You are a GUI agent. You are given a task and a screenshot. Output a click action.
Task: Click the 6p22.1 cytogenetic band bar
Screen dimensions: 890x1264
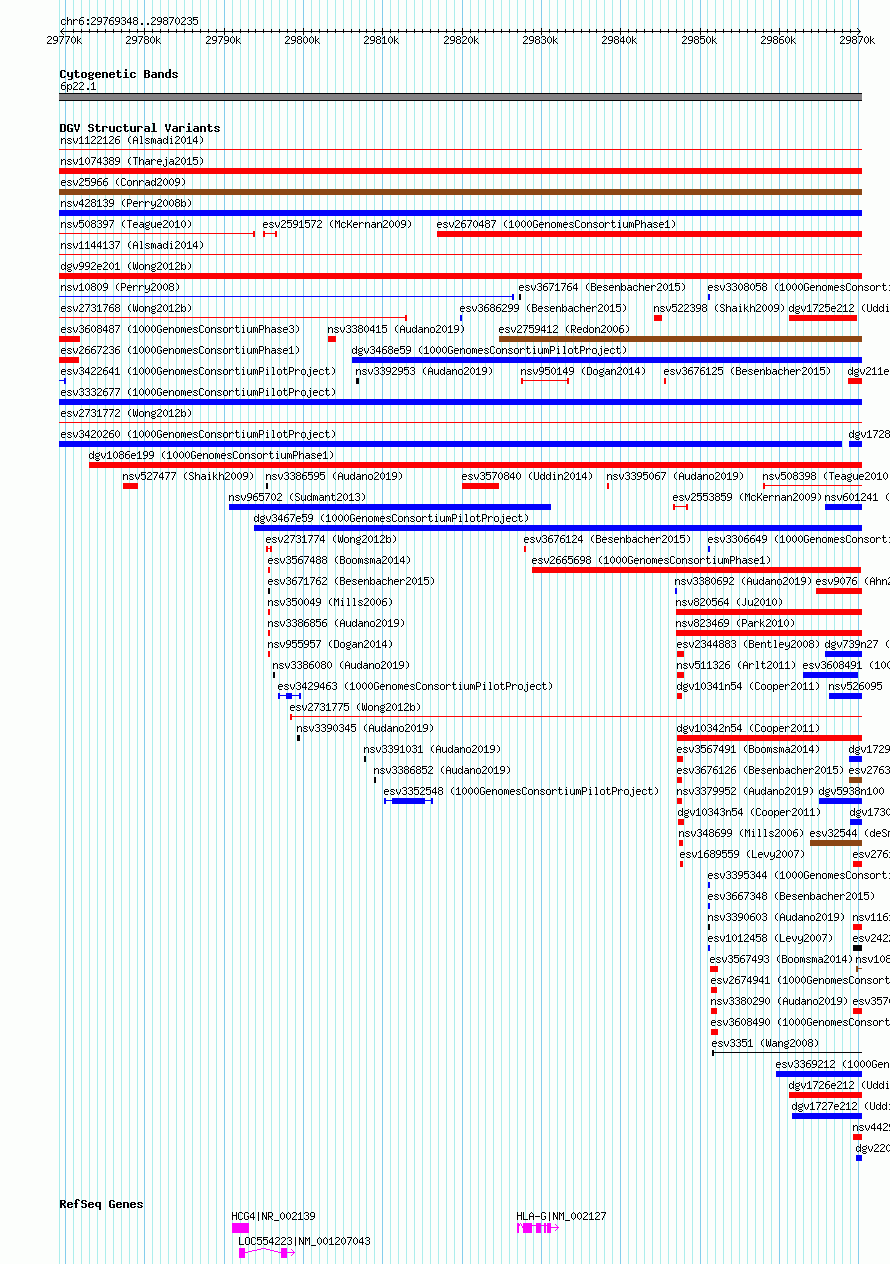[x=460, y=97]
